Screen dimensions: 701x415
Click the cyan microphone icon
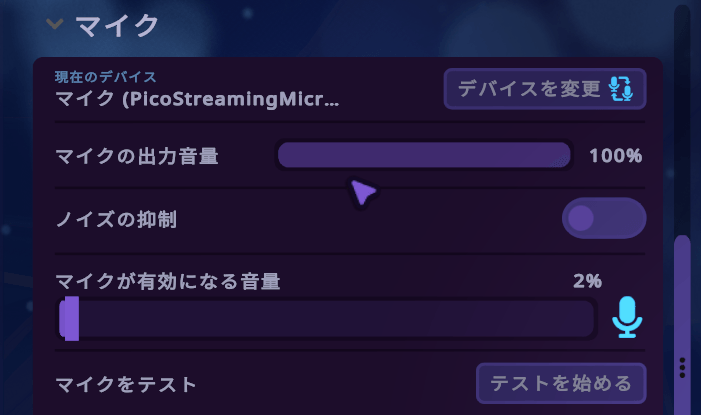(x=627, y=317)
